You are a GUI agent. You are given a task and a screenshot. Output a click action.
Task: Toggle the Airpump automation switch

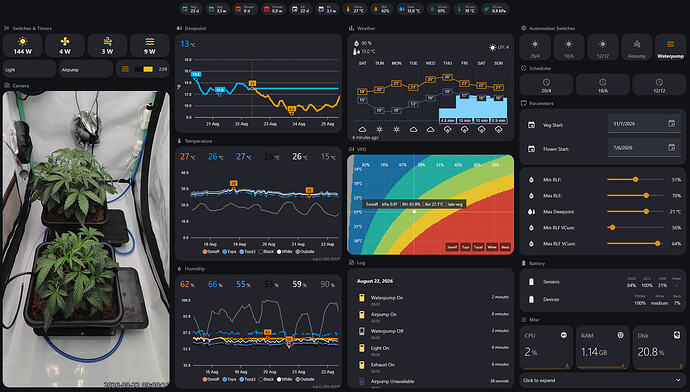tap(636, 48)
